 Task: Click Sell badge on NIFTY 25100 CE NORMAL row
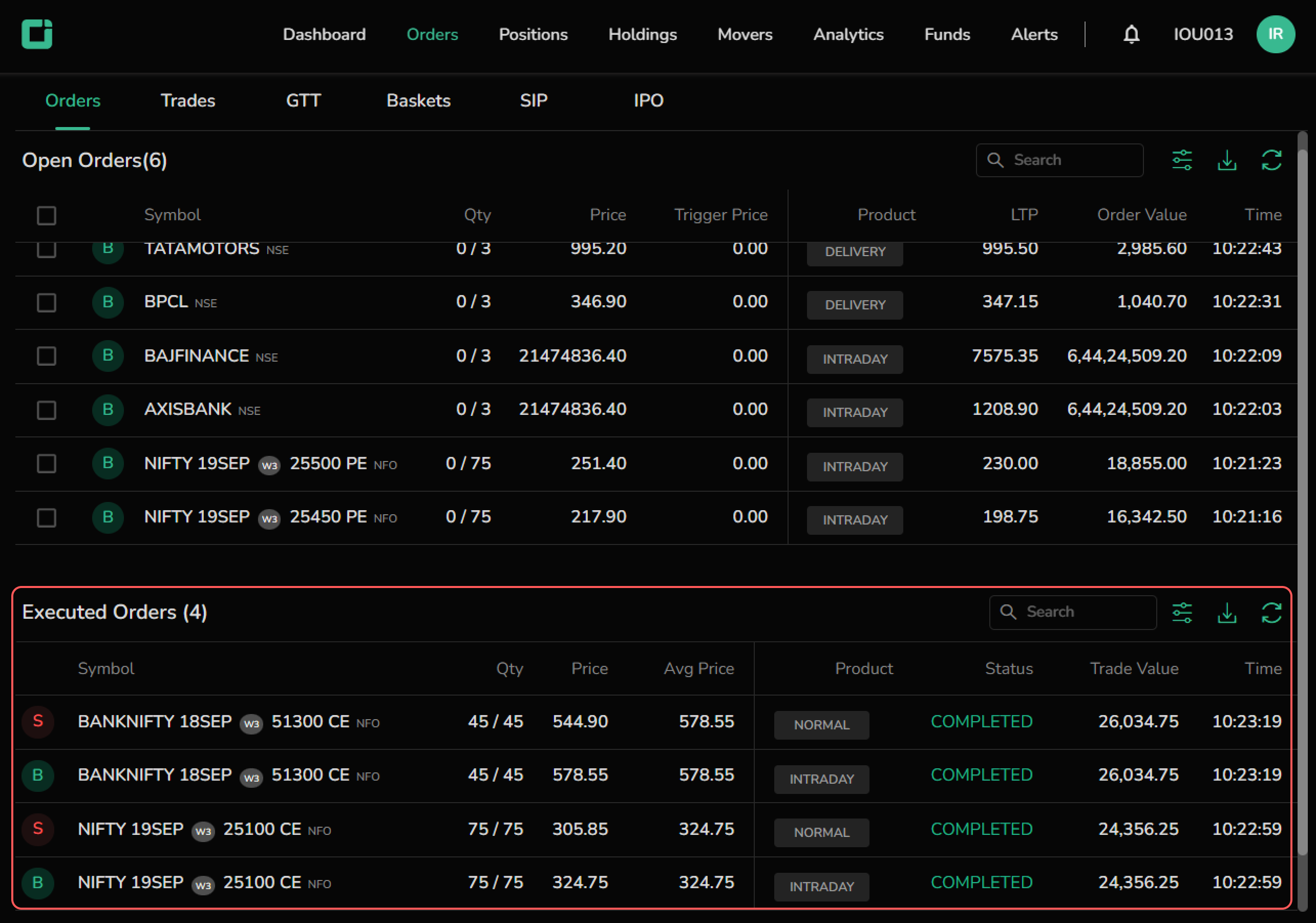pos(38,829)
